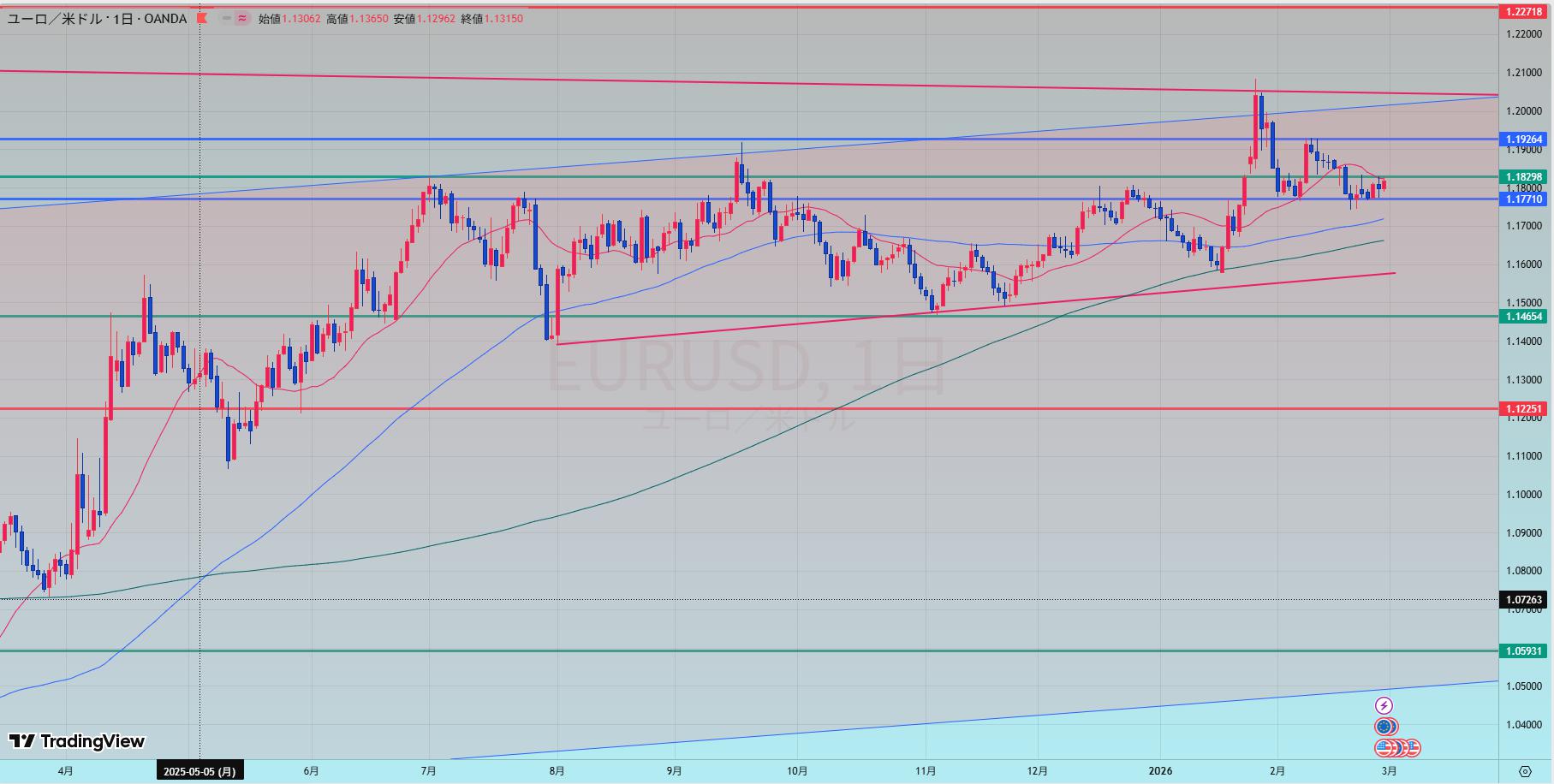Image resolution: width=1554 pixels, height=784 pixels.
Task: Click the red flag icon beside OANDA
Action: [202, 18]
